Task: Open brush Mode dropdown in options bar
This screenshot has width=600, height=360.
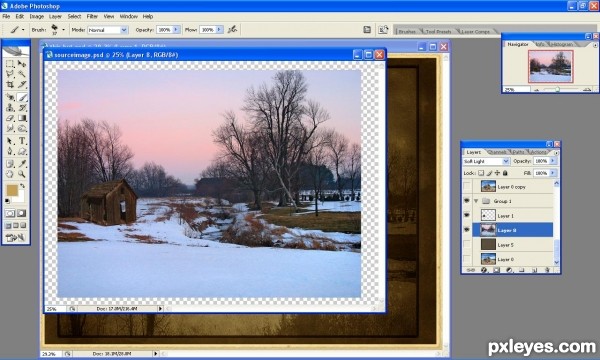Action: point(124,29)
